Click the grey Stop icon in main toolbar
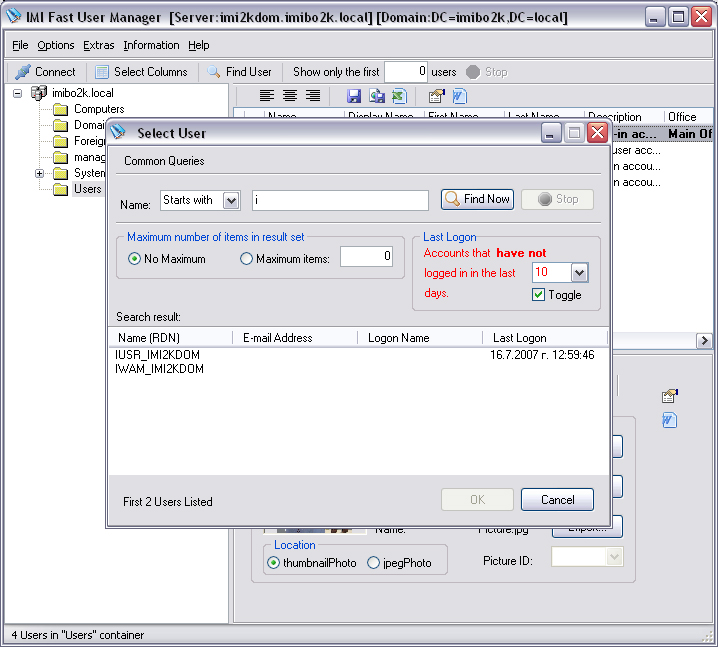The width and height of the screenshot is (718, 647). (473, 72)
